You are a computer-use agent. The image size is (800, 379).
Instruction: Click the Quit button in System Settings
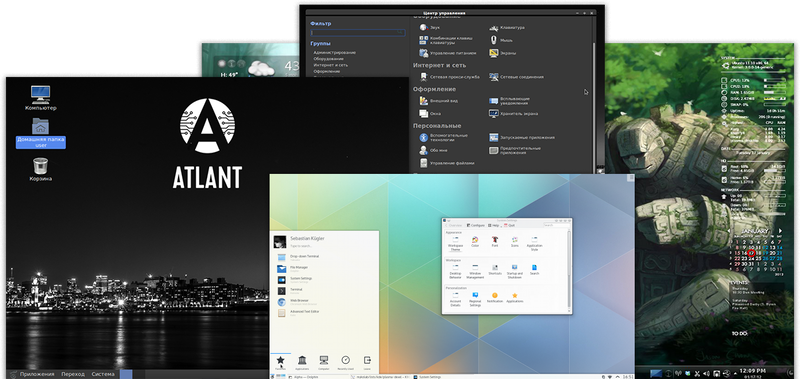(509, 225)
